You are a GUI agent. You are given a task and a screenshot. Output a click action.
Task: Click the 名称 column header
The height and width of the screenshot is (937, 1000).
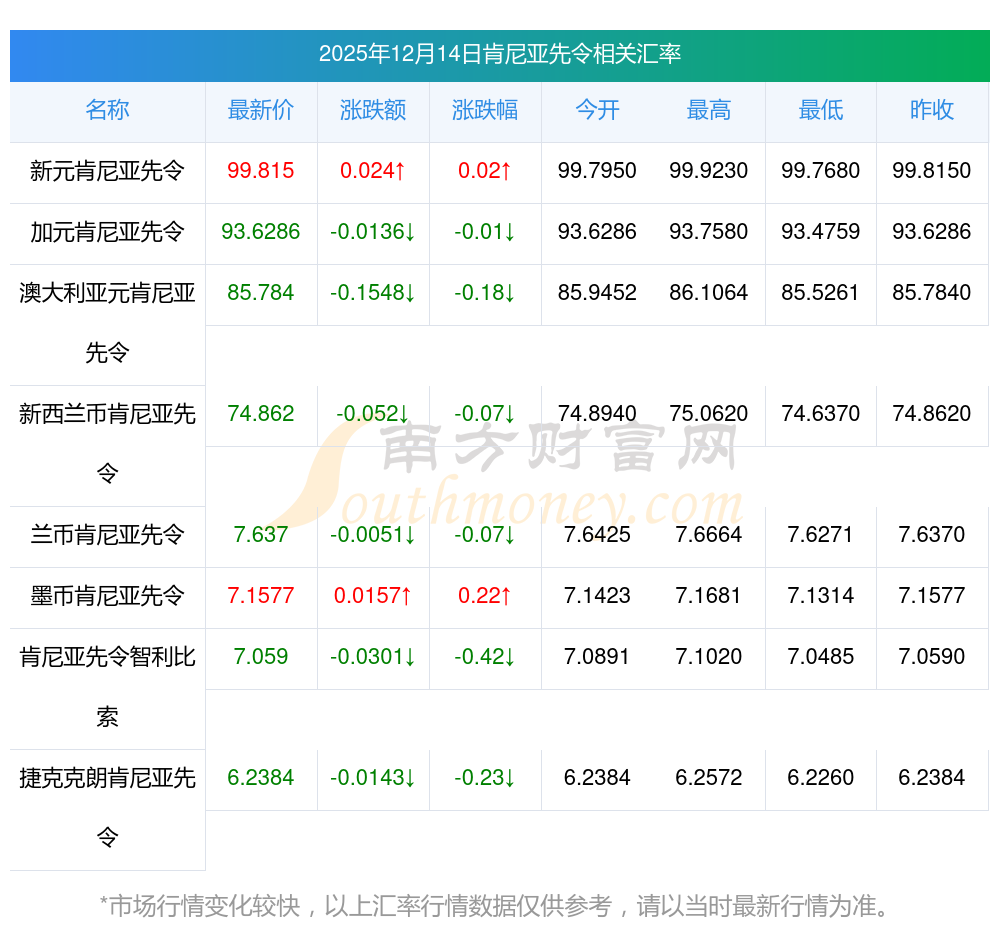(107, 110)
